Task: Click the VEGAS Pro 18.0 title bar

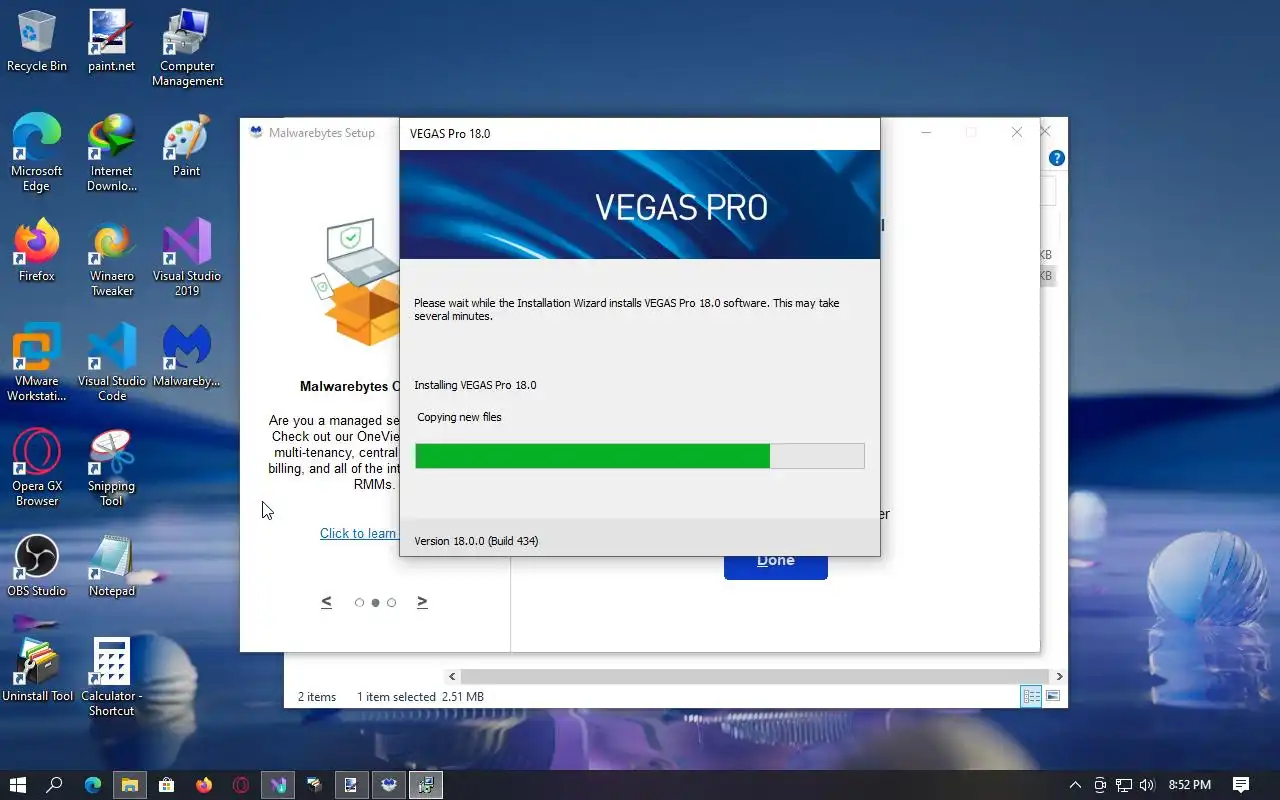Action: pyautogui.click(x=640, y=134)
